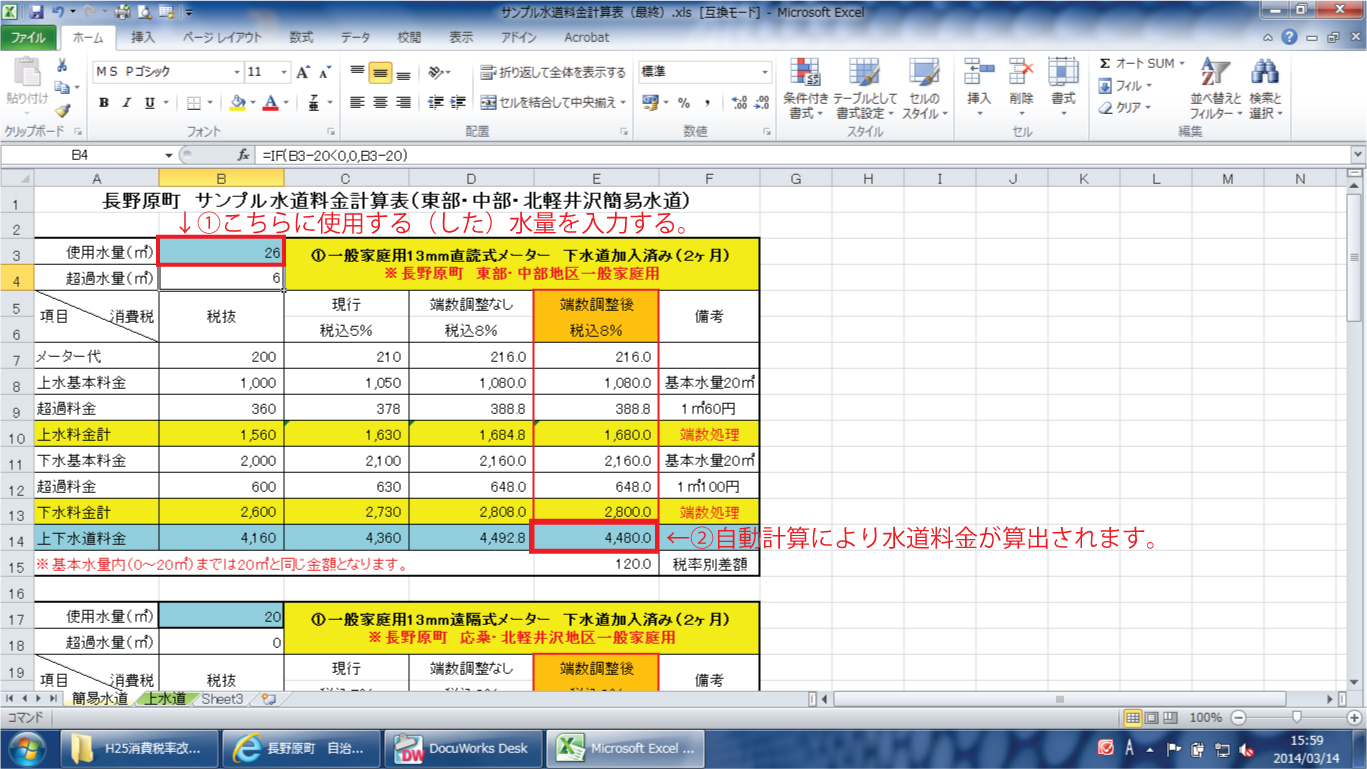Viewport: 1367px width, 769px height.
Task: Click the Center horizontal alignment icon
Action: pos(380,103)
